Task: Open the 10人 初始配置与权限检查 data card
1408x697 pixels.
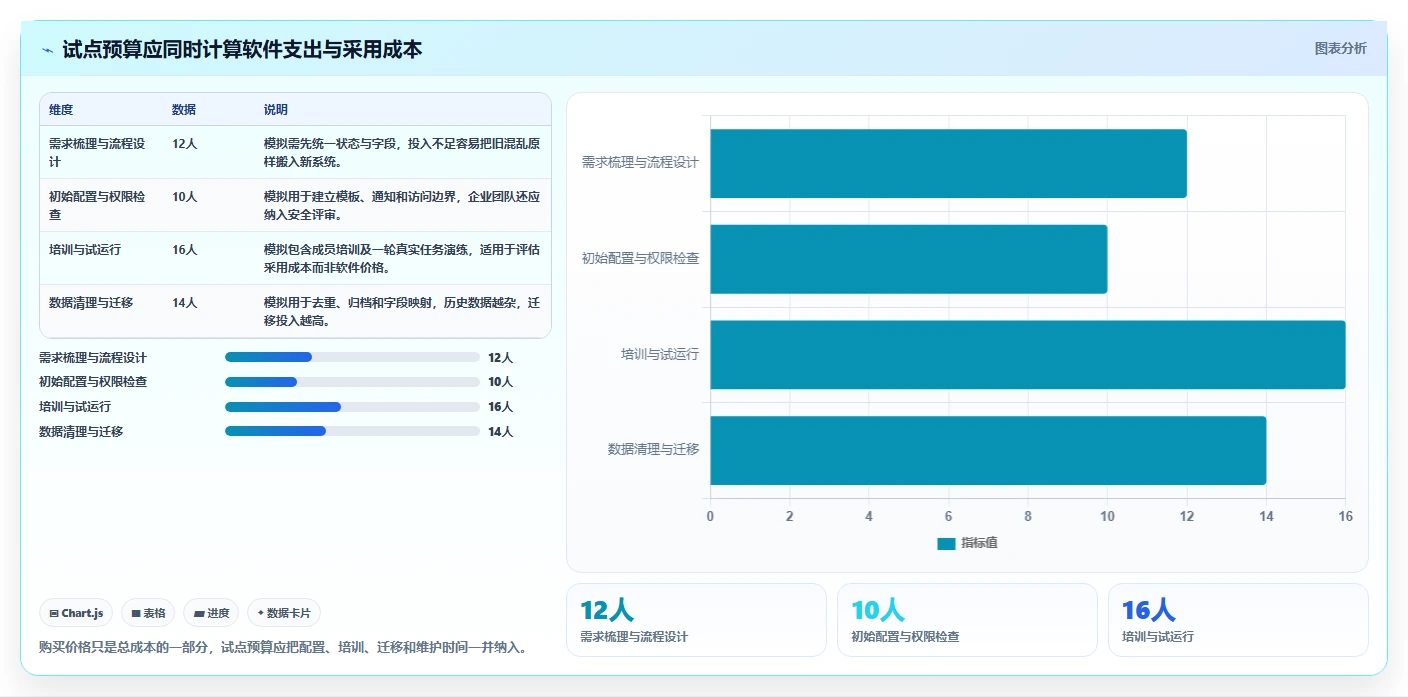Action: pyautogui.click(x=967, y=620)
